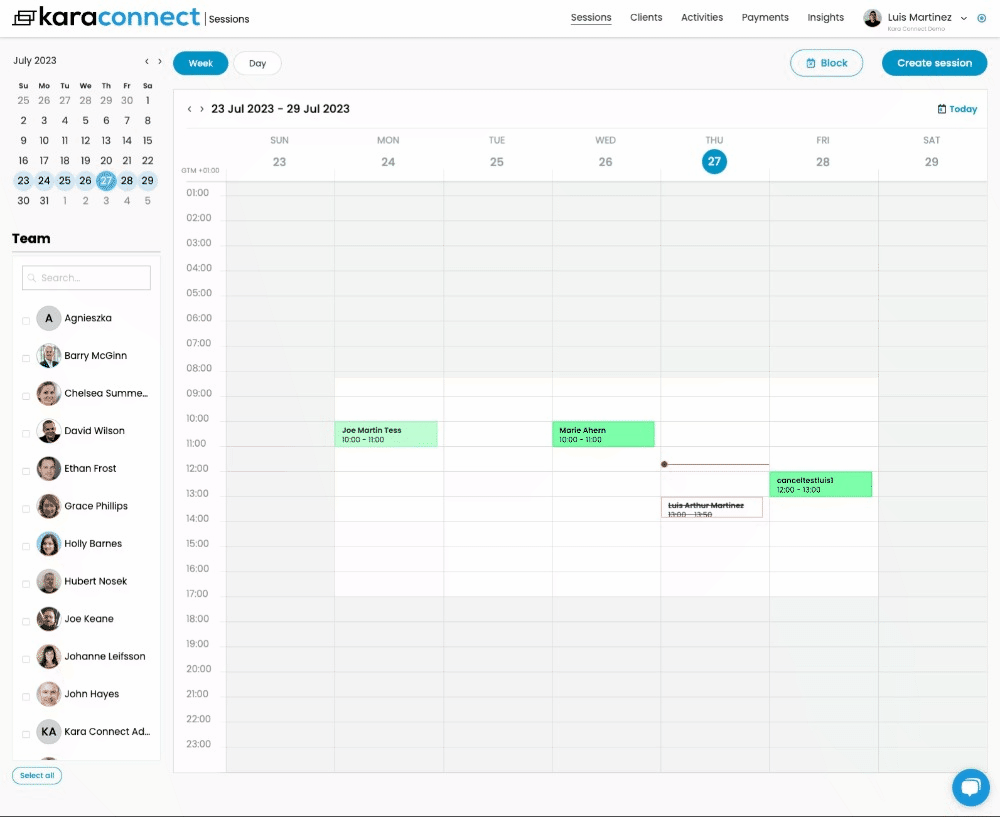Navigate to previous week in calendar
1000x817 pixels.
pyautogui.click(x=190, y=109)
